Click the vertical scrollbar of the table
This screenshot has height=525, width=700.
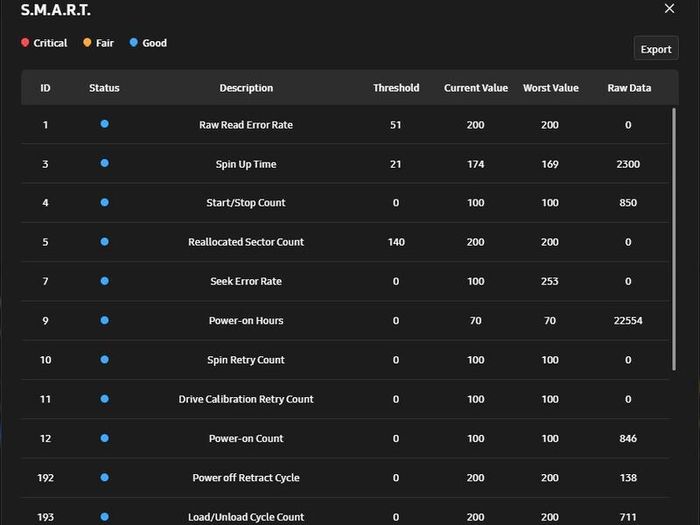point(674,239)
